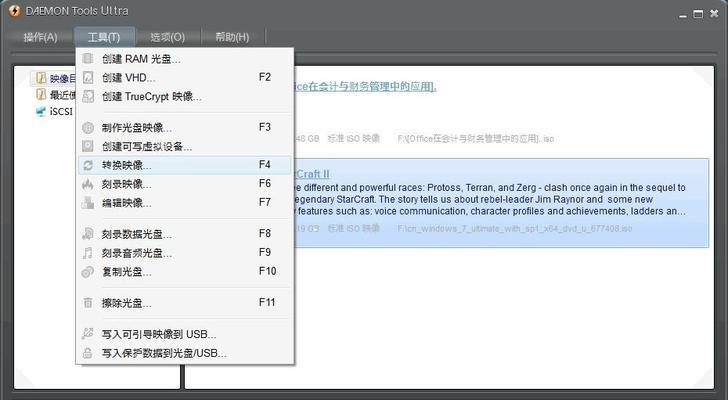Choose 创建 TrueCrypt 映像... entry
This screenshot has width=728, height=400.
tap(185, 97)
